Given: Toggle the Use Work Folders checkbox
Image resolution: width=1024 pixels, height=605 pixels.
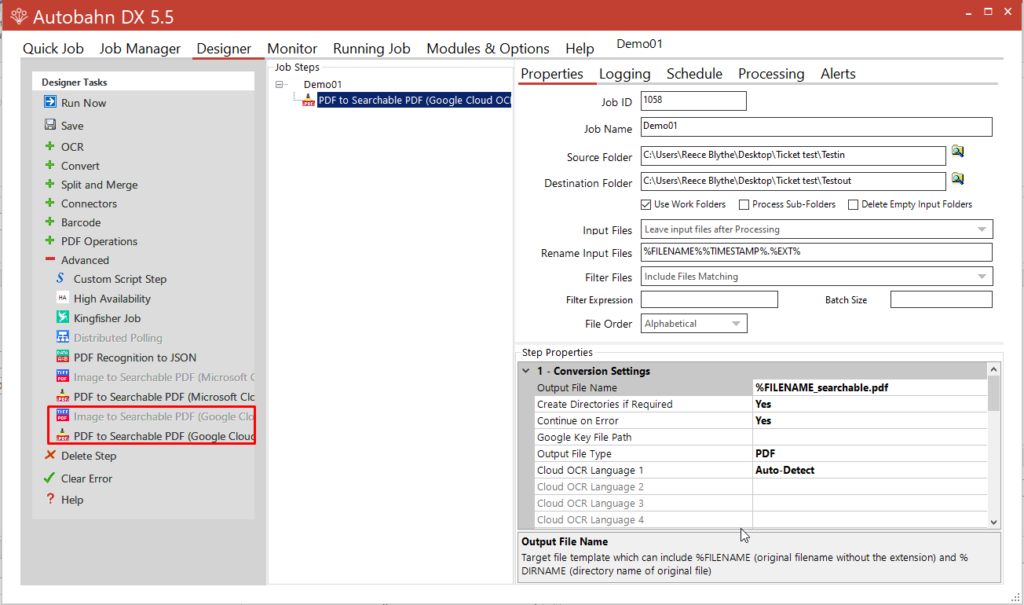Looking at the screenshot, I should tap(646, 204).
